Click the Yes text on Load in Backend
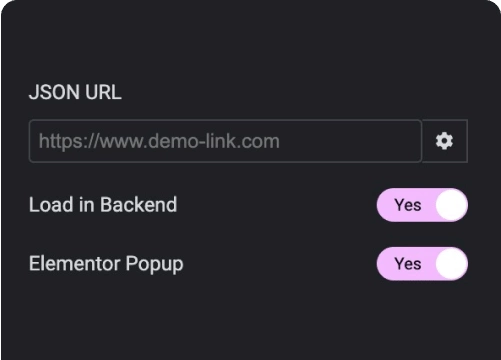The width and height of the screenshot is (501, 360). point(408,205)
